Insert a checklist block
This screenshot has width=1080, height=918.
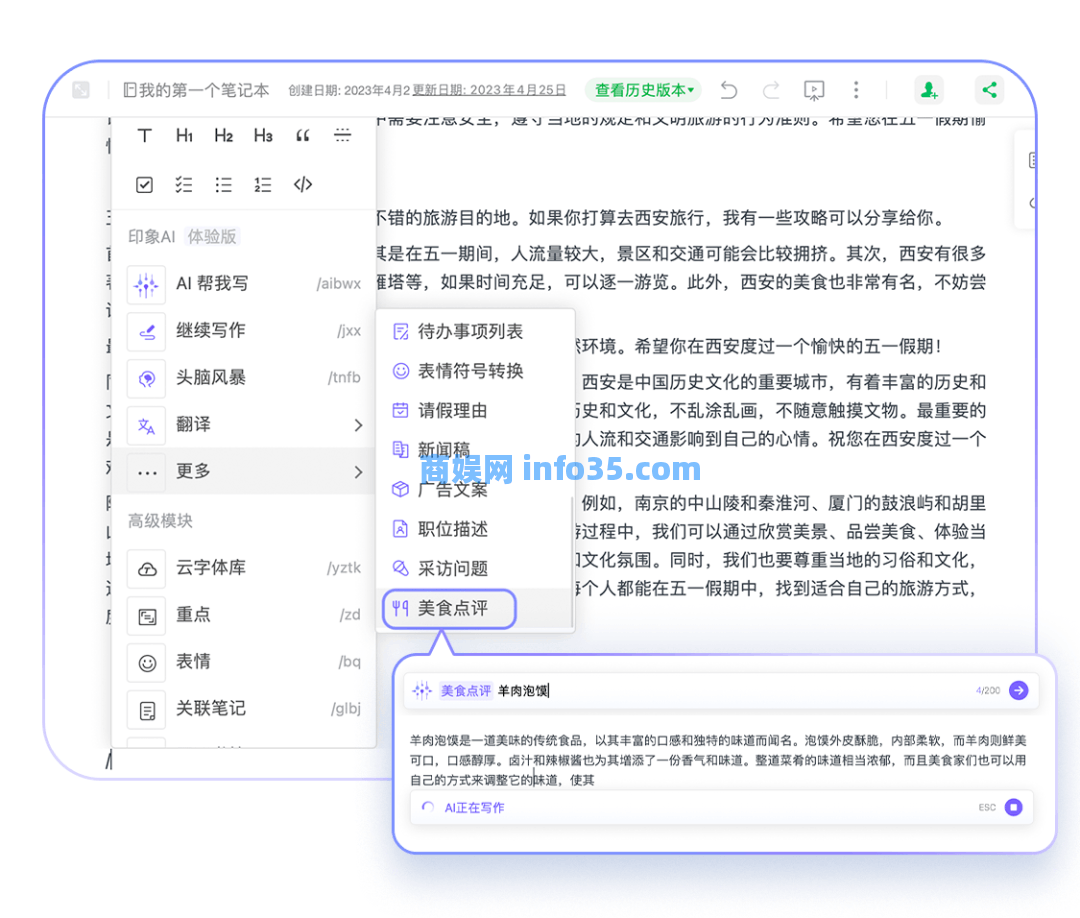(184, 184)
